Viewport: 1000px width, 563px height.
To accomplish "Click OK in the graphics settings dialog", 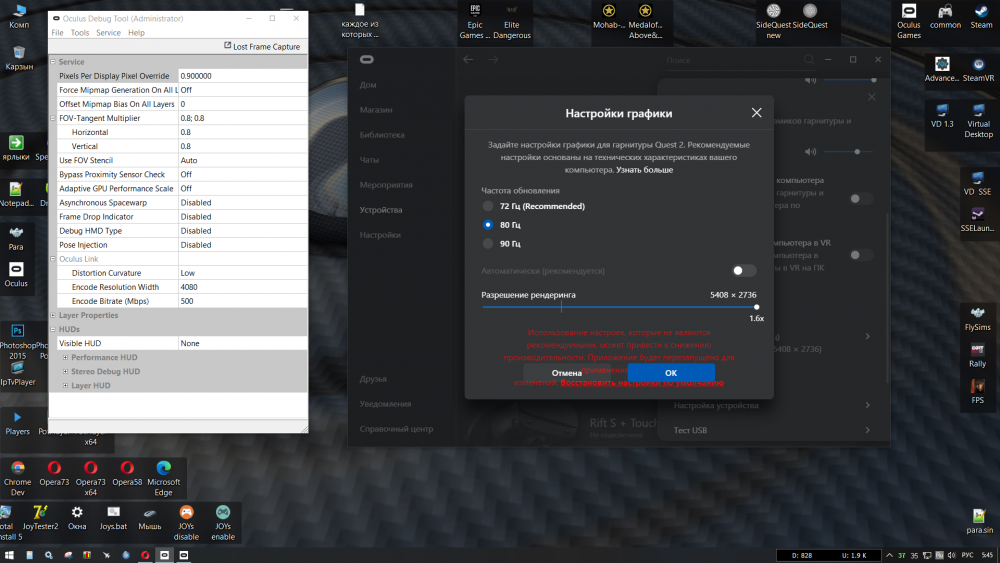I will [x=671, y=373].
